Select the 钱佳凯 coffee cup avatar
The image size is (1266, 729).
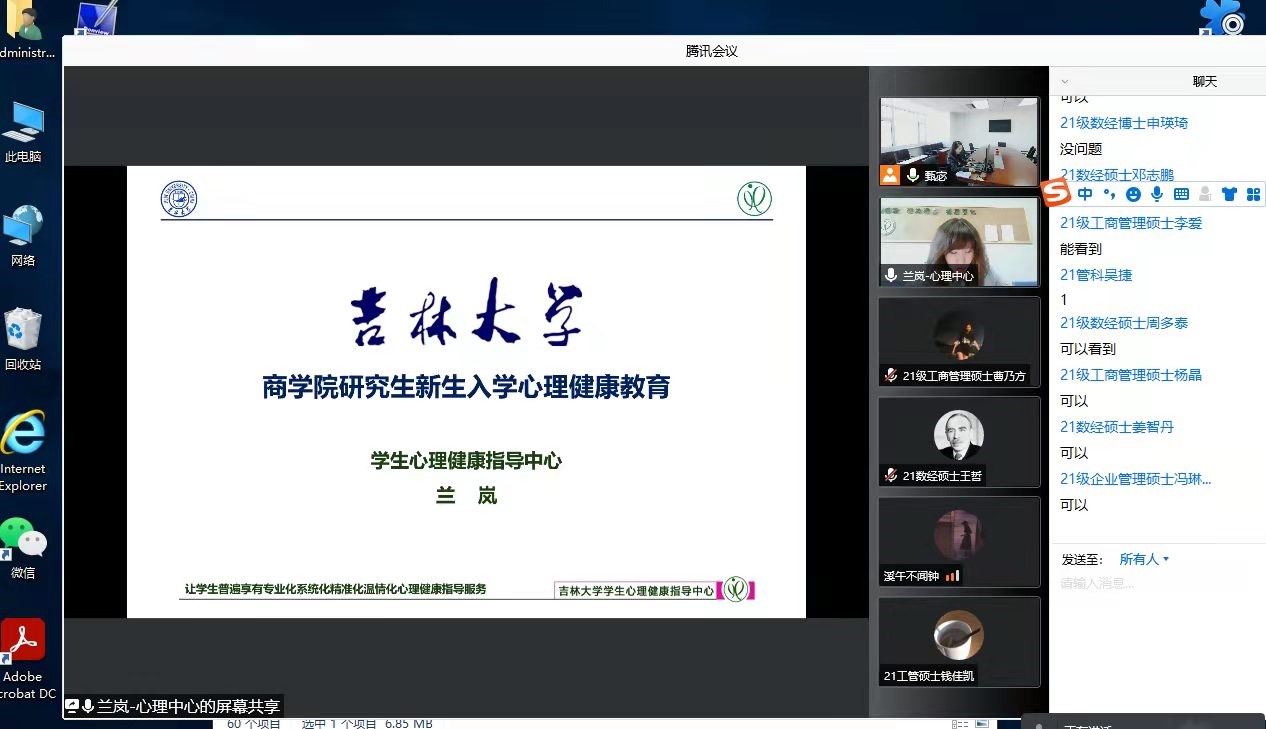[x=959, y=635]
